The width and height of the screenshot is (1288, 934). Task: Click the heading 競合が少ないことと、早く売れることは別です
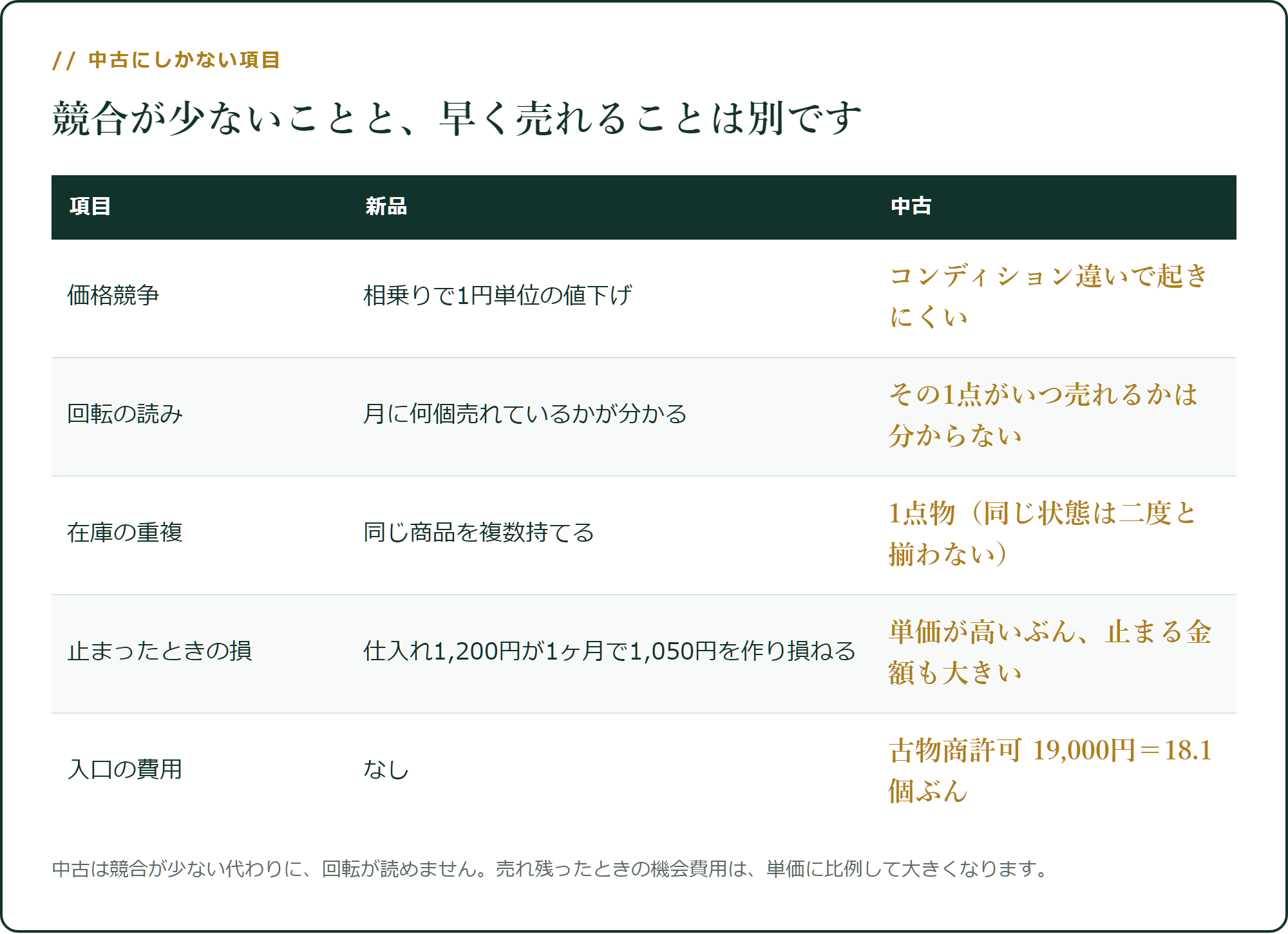click(x=457, y=119)
